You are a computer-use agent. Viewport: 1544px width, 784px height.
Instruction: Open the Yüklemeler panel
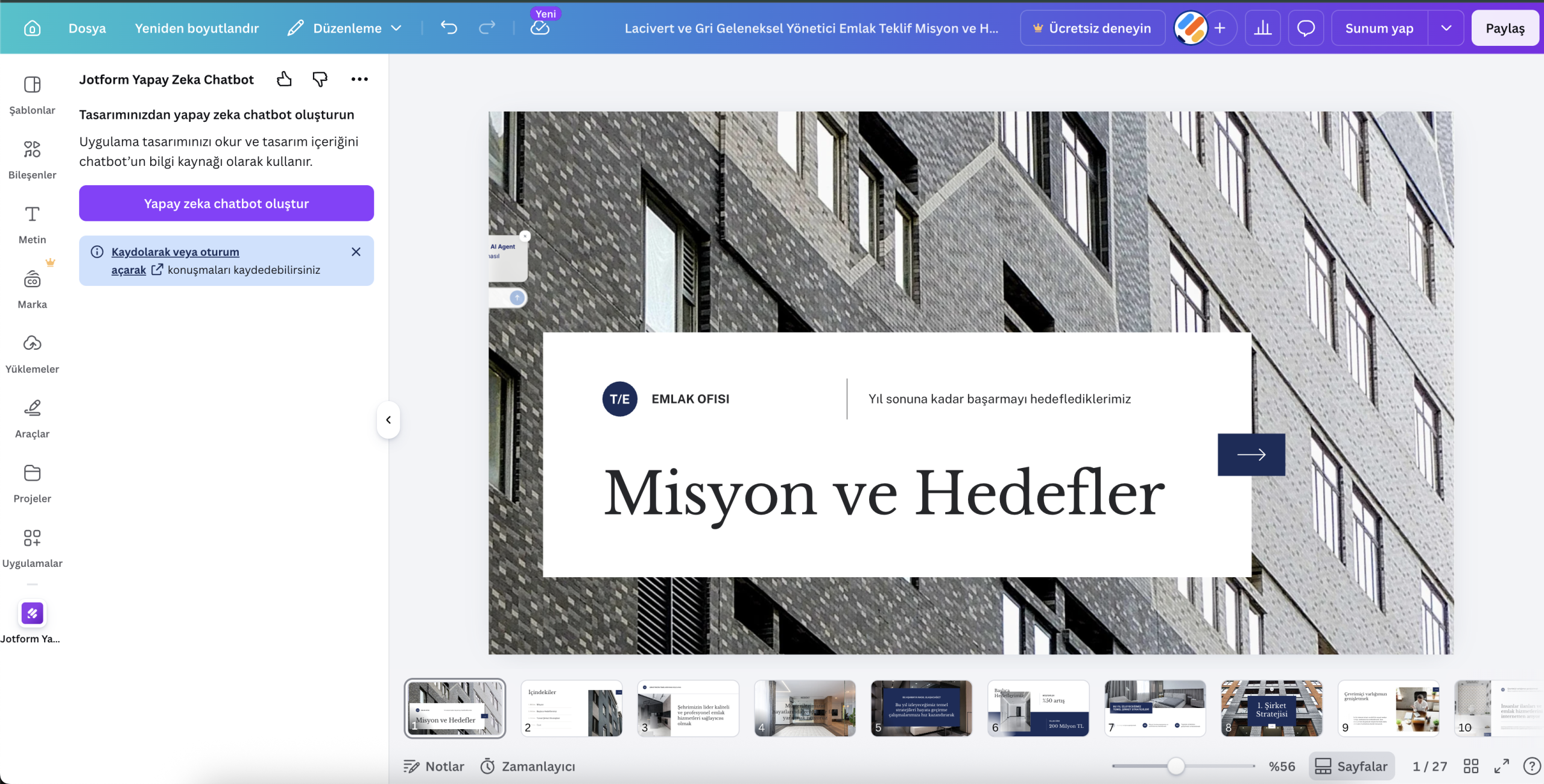tap(32, 353)
